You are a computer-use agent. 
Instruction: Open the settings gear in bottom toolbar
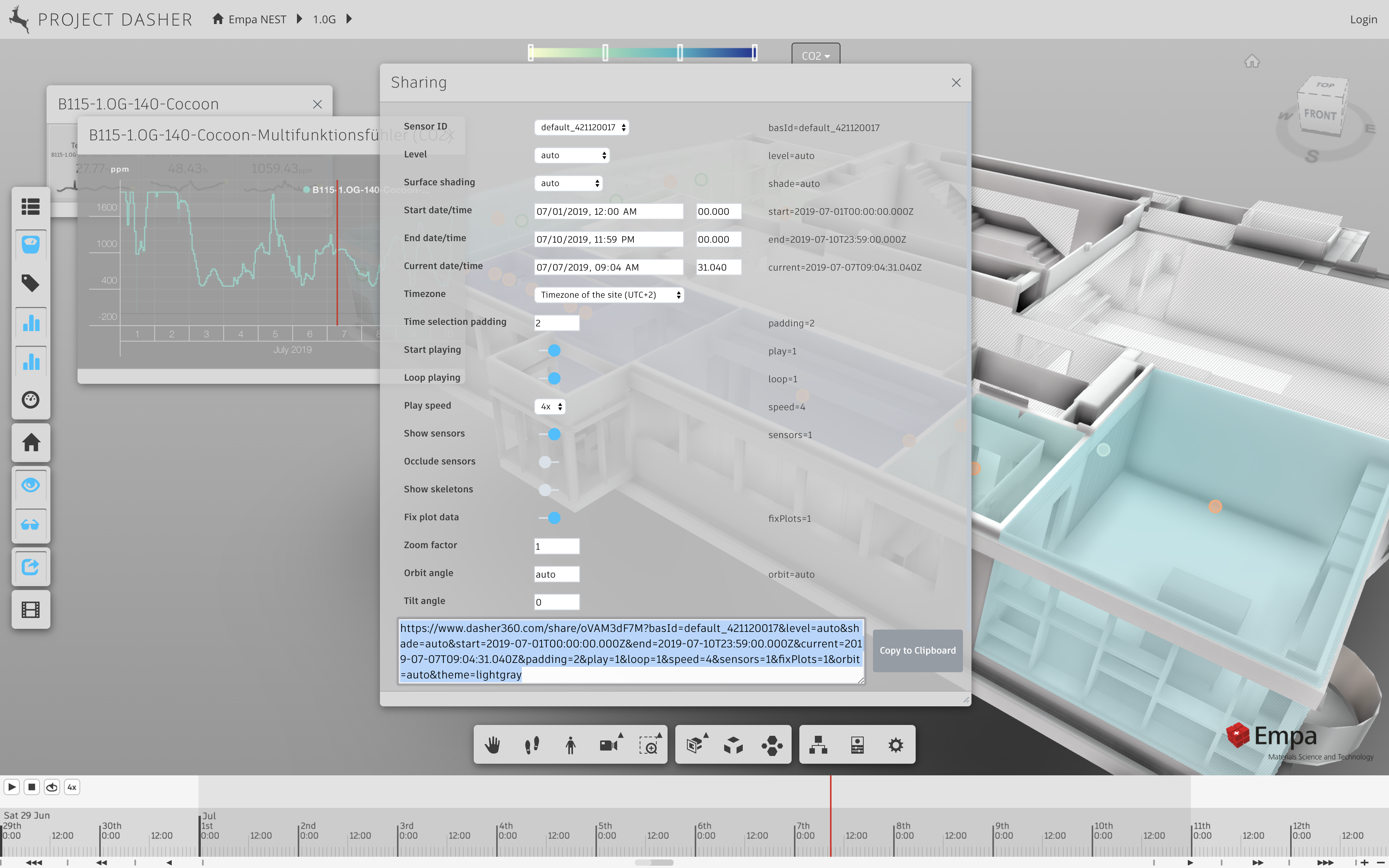point(896,745)
